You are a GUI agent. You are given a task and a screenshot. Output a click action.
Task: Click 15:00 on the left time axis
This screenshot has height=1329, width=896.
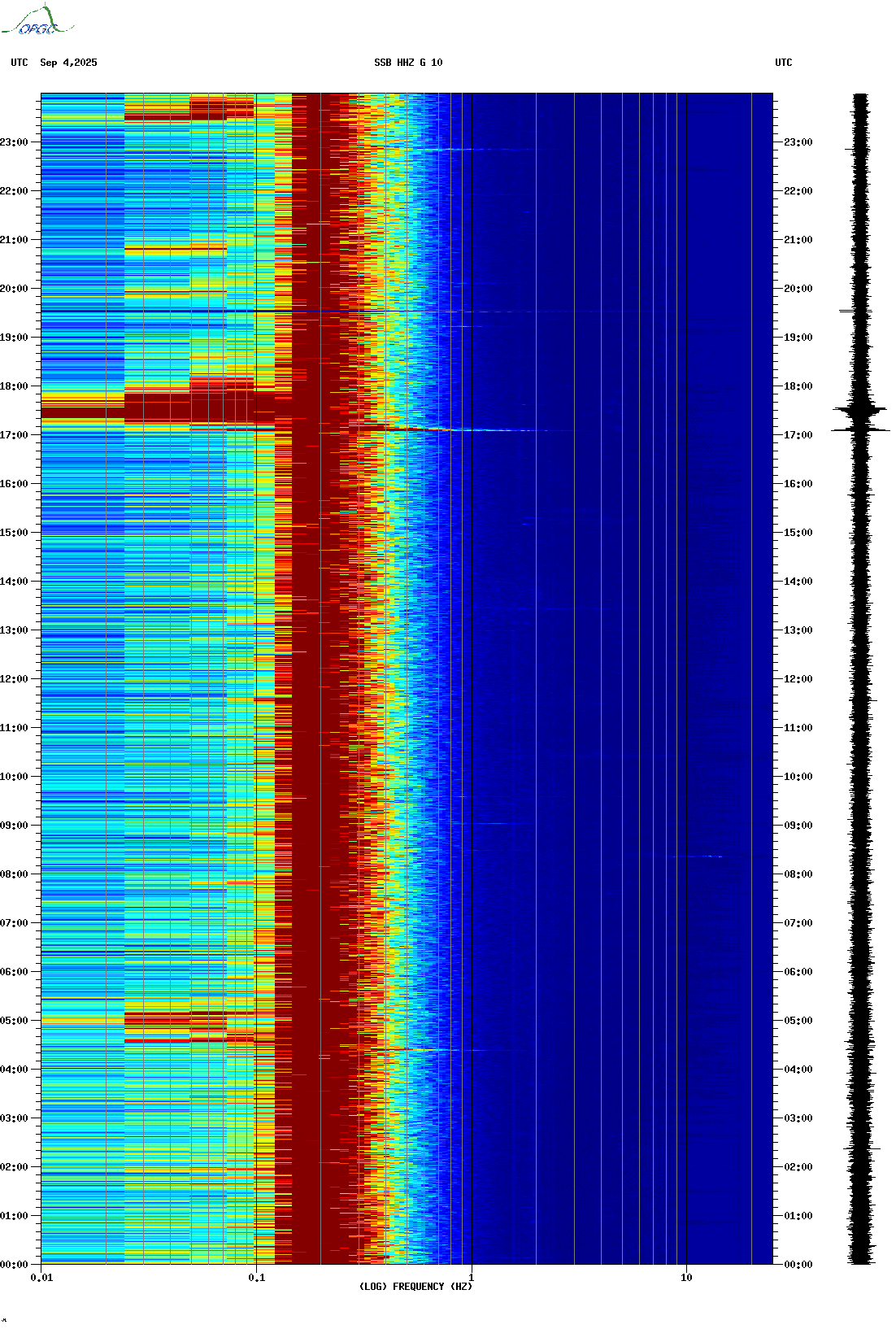tap(14, 533)
